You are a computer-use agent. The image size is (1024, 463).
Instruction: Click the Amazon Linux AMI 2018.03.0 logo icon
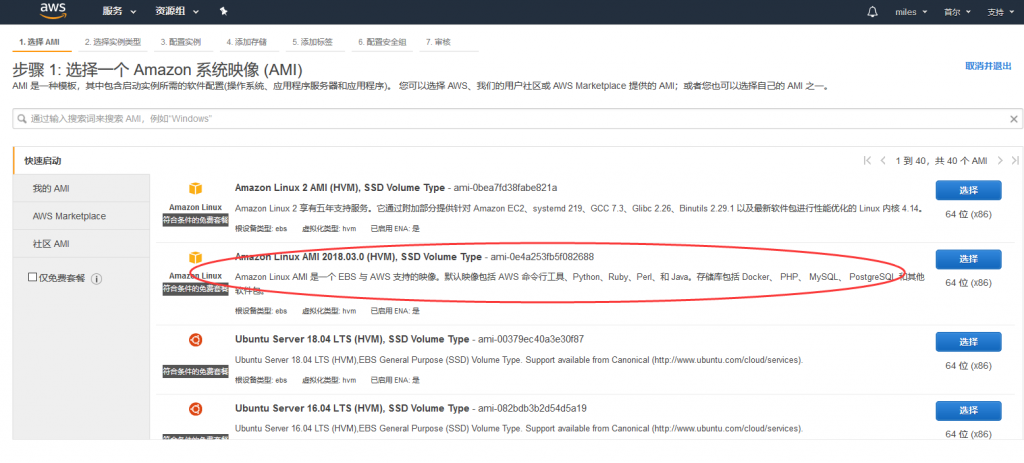pyautogui.click(x=195, y=258)
